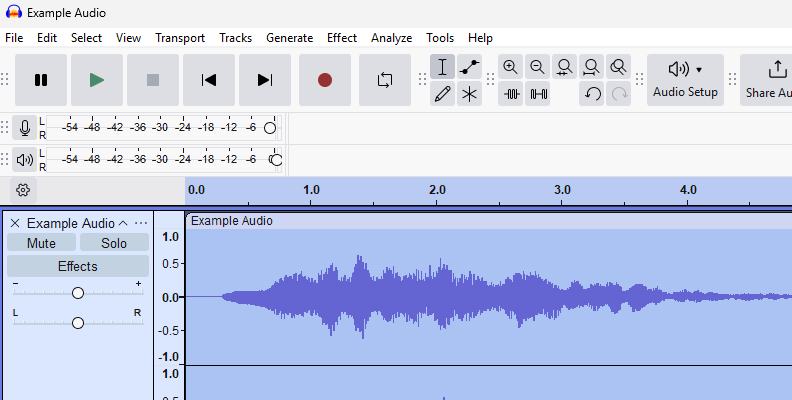The width and height of the screenshot is (792, 400).
Task: Solo the Example Audio track
Action: tap(114, 243)
